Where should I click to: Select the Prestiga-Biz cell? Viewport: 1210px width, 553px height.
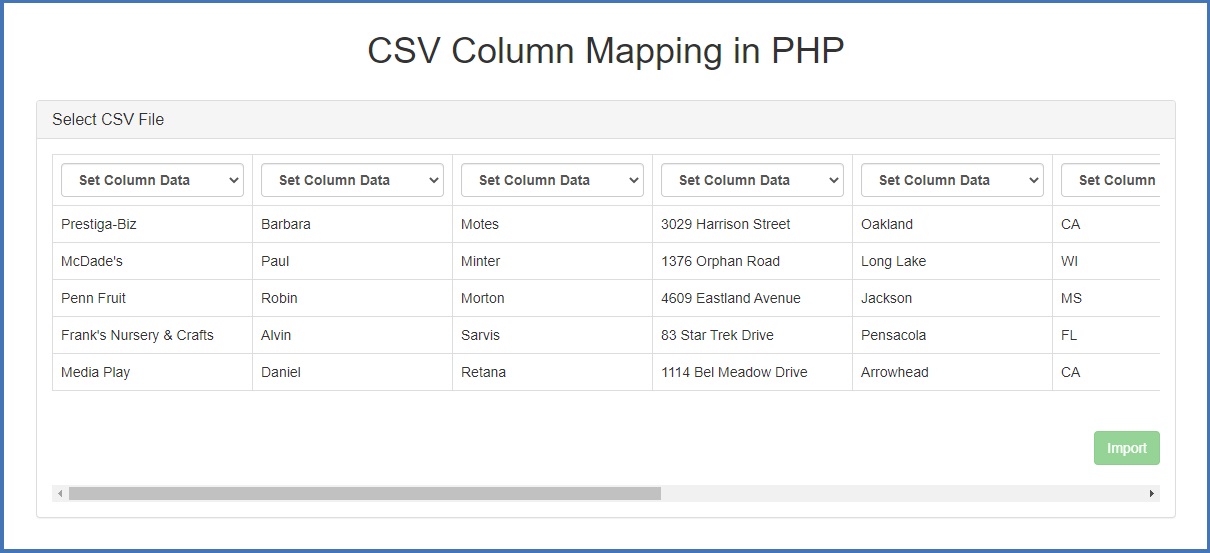152,224
